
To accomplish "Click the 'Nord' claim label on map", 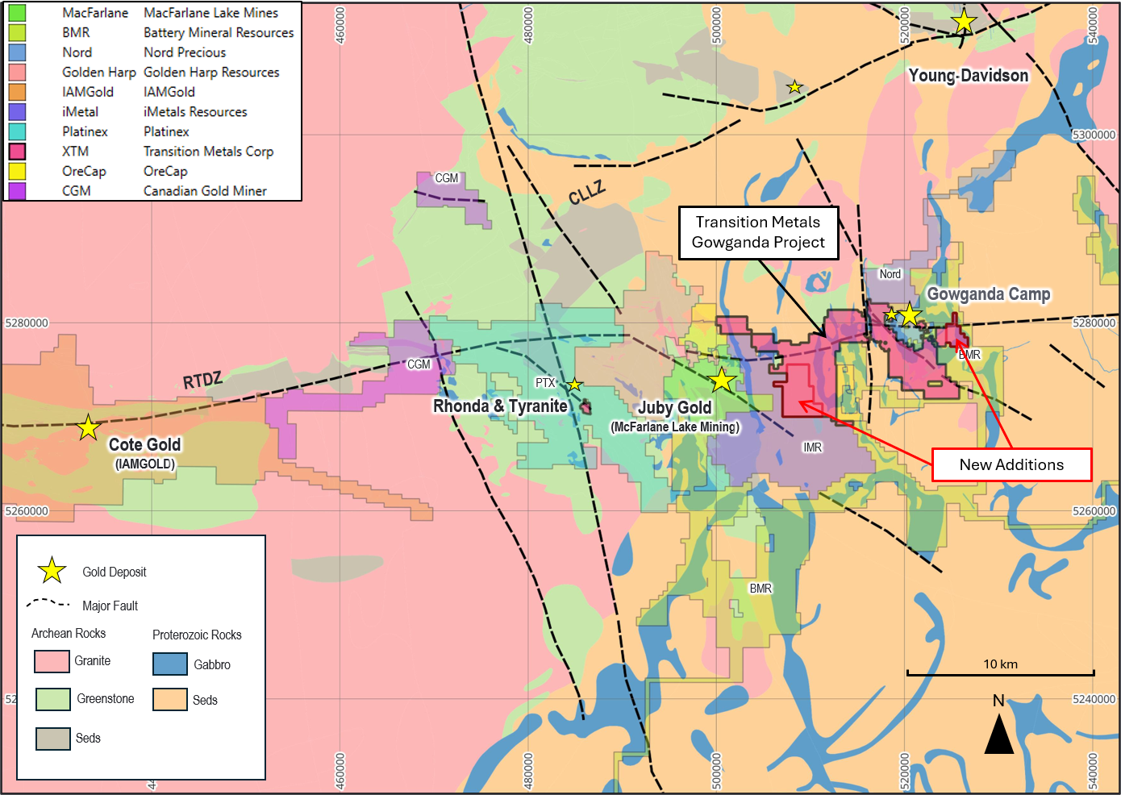I will coord(890,274).
